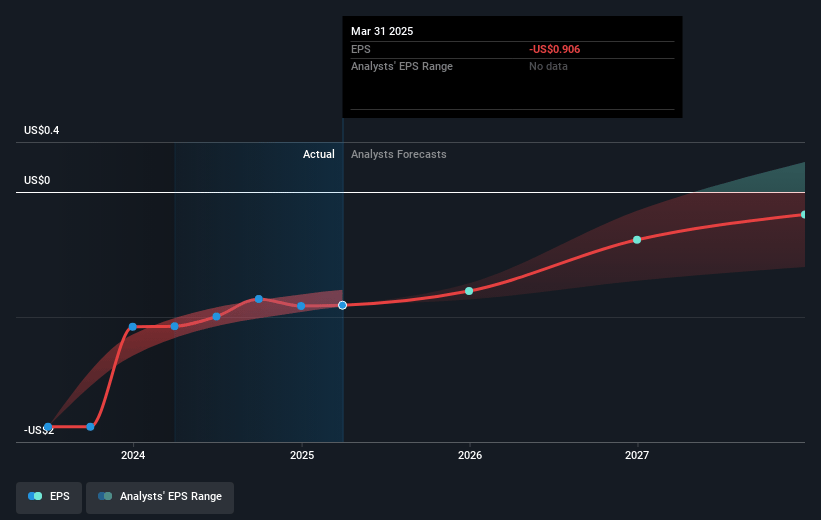Click the 'US$0.4' axis label
821x520 pixels.
[41, 130]
